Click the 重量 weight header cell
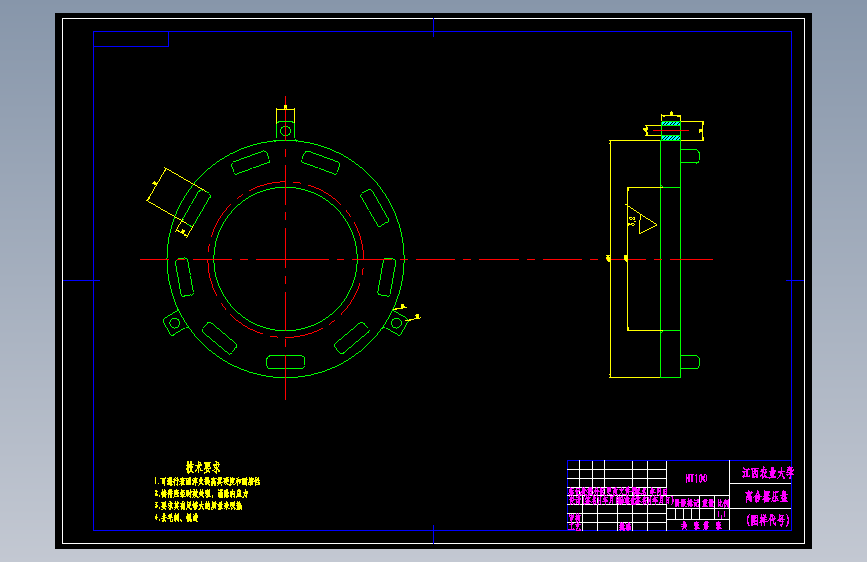The width and height of the screenshot is (867, 562). pos(708,503)
